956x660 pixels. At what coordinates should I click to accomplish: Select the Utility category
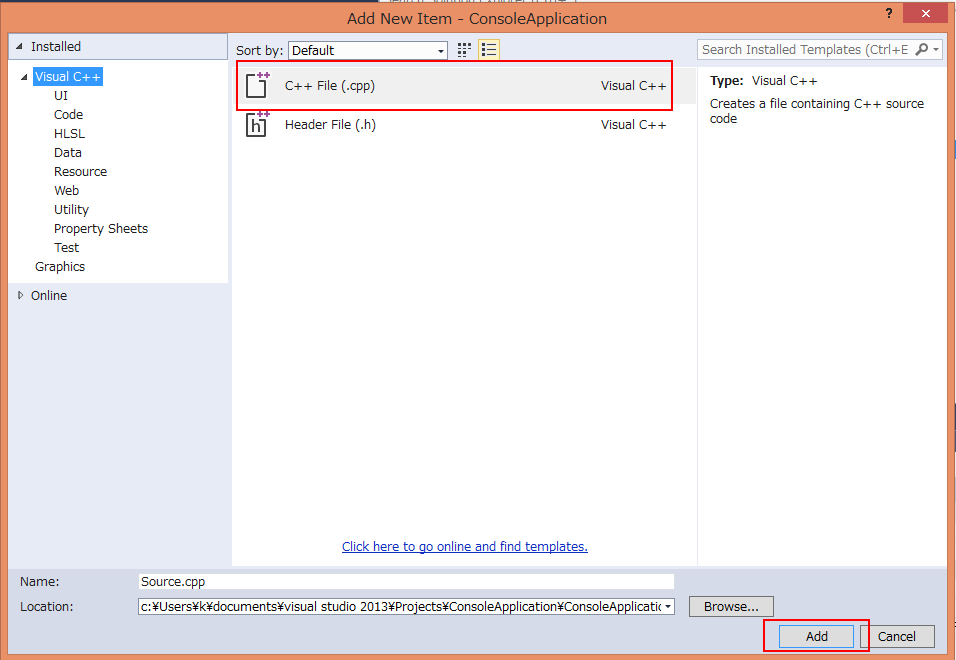pos(71,210)
